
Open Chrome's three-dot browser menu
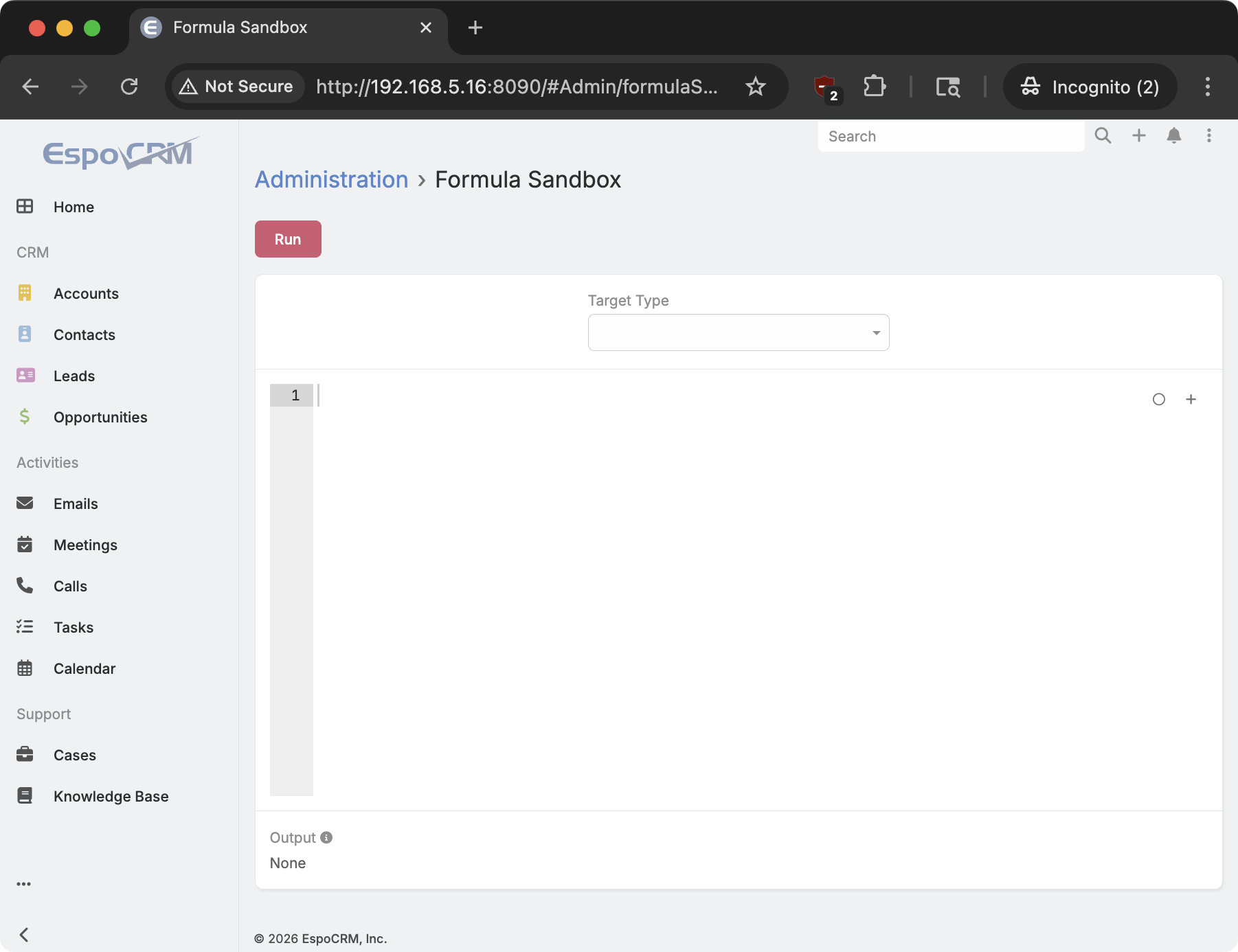point(1207,87)
